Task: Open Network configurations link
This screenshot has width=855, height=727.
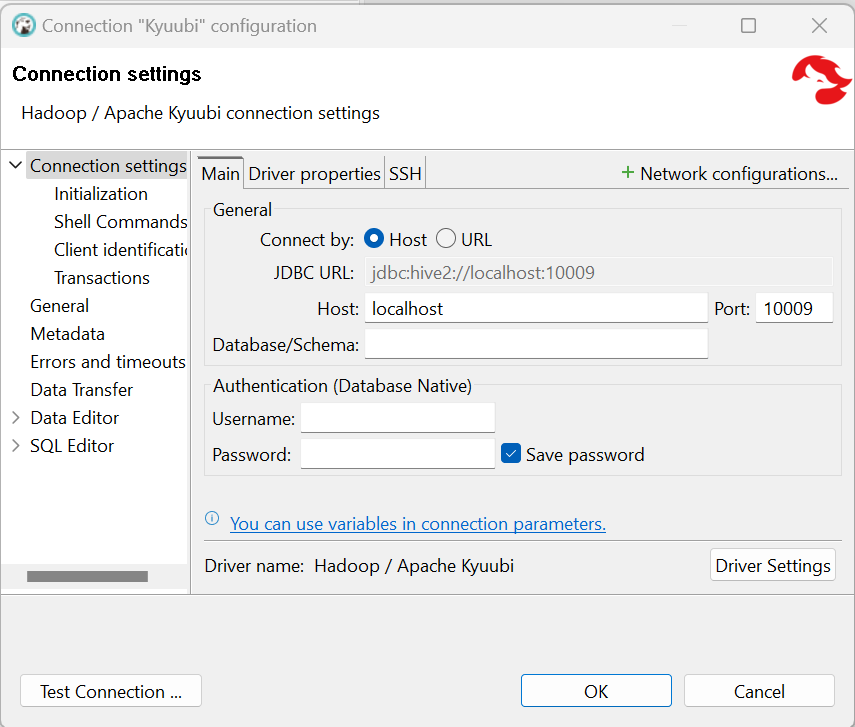Action: click(x=738, y=173)
